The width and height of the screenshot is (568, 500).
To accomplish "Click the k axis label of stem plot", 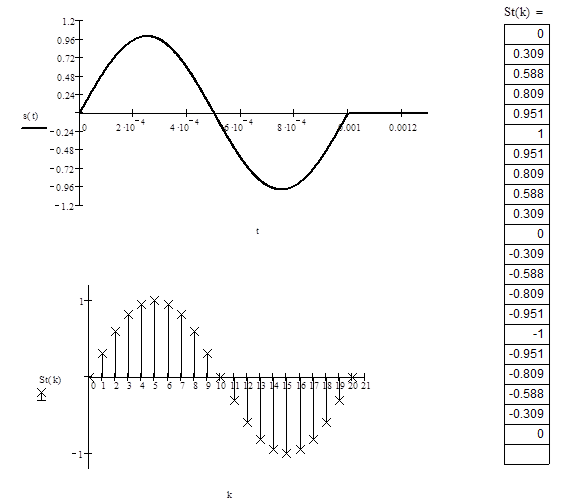I will (x=229, y=494).
